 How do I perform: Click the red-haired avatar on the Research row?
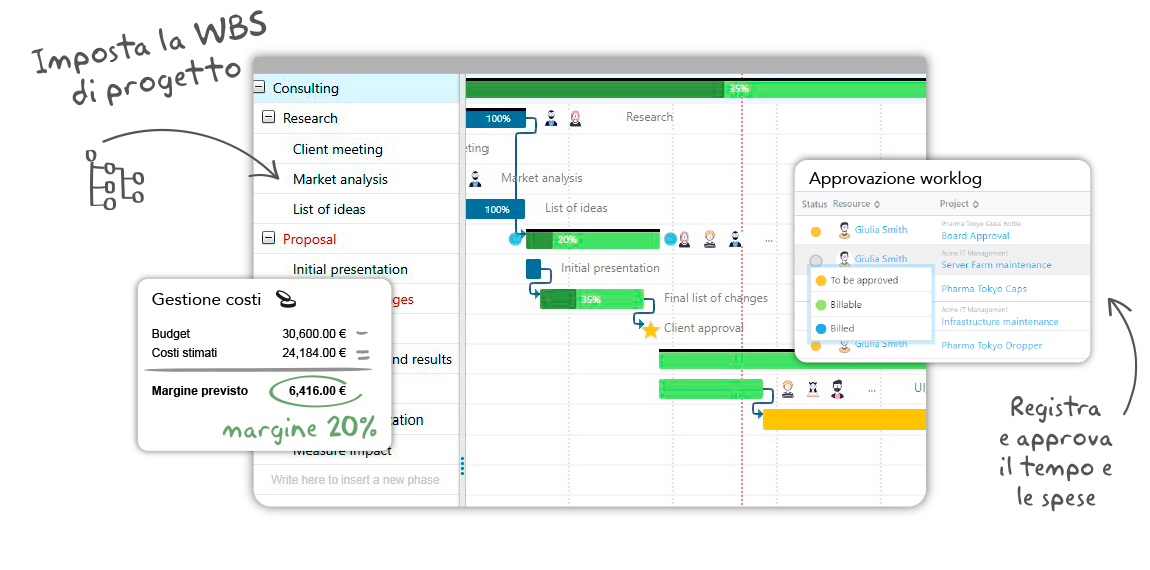point(576,118)
